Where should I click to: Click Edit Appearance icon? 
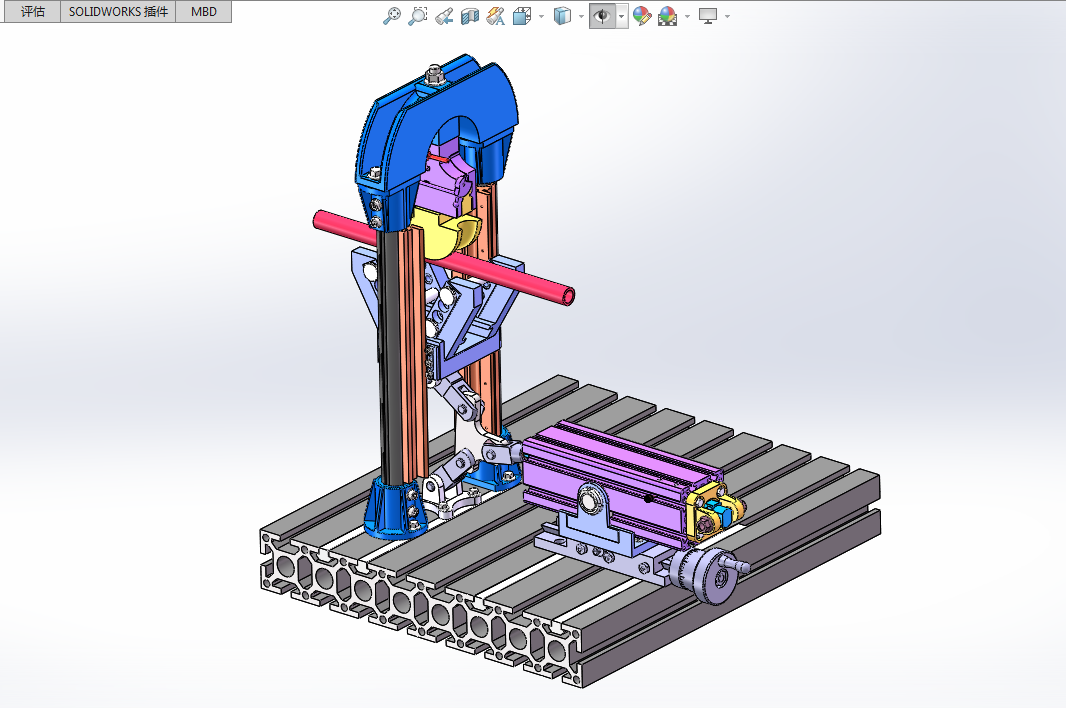tap(642, 16)
